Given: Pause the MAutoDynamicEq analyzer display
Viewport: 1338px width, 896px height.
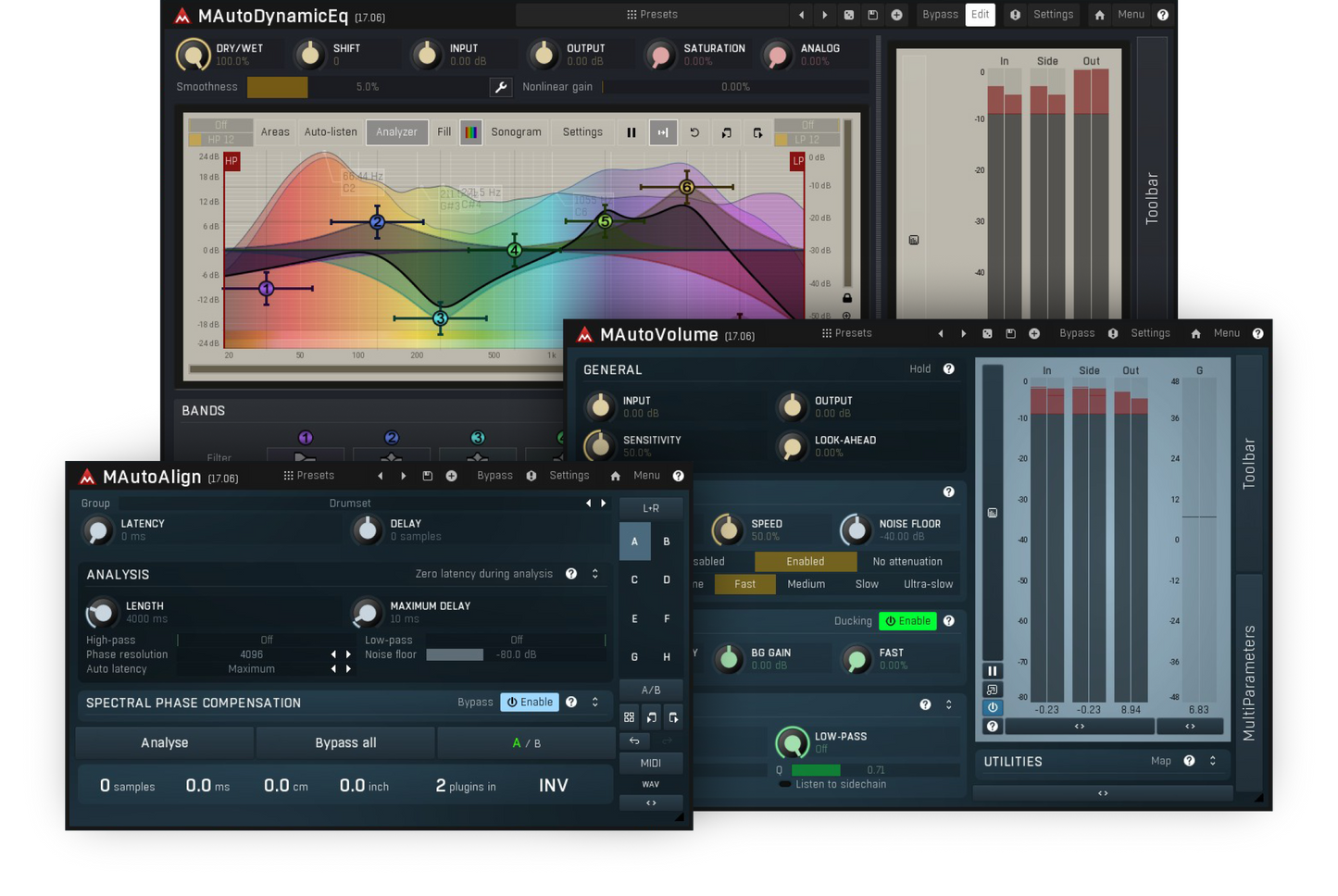Looking at the screenshot, I should coord(631,132).
